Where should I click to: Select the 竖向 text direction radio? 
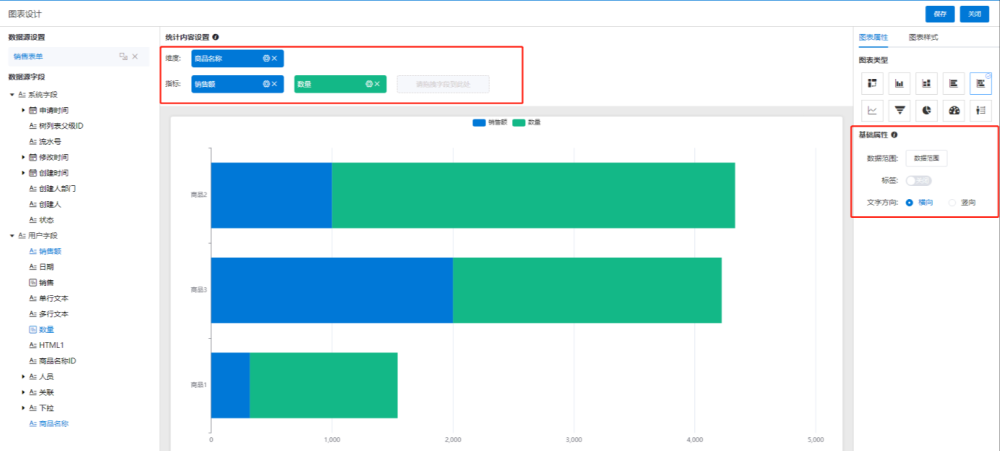952,202
